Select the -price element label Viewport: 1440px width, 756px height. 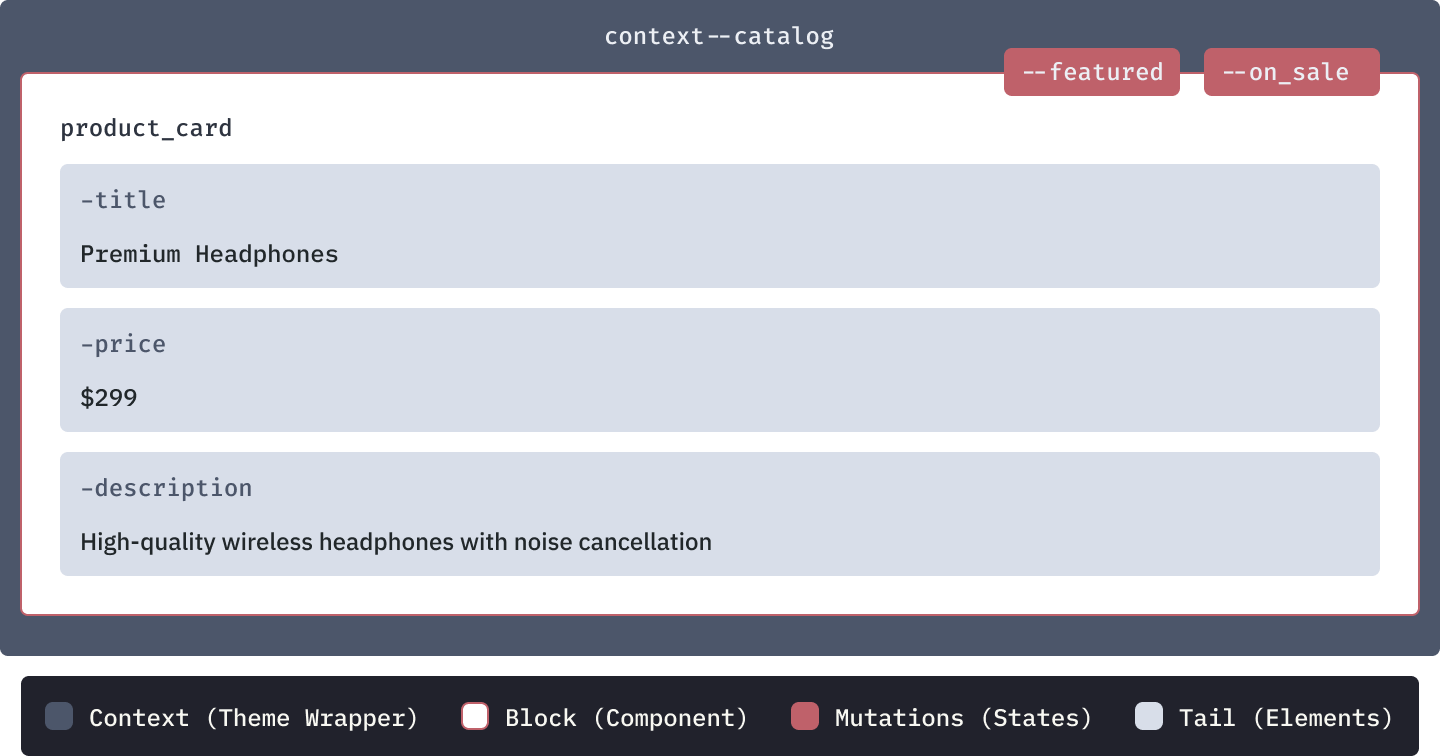coord(123,344)
